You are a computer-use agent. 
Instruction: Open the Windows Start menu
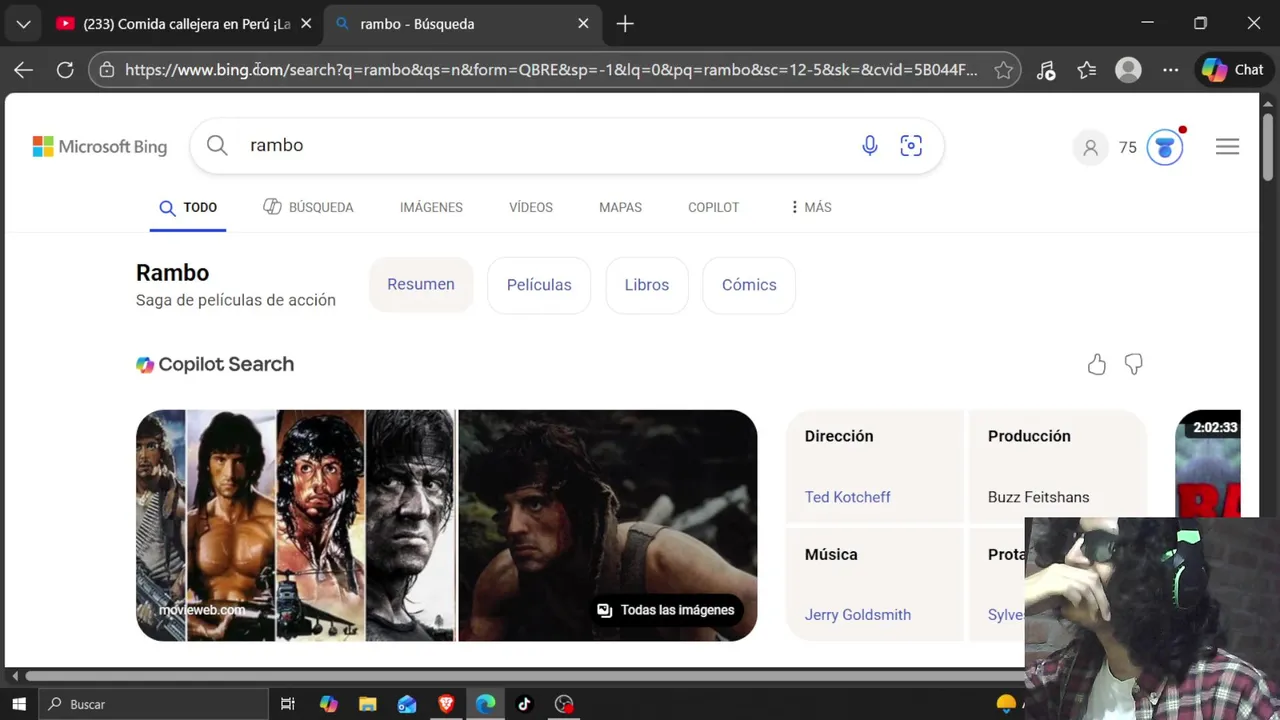point(19,704)
